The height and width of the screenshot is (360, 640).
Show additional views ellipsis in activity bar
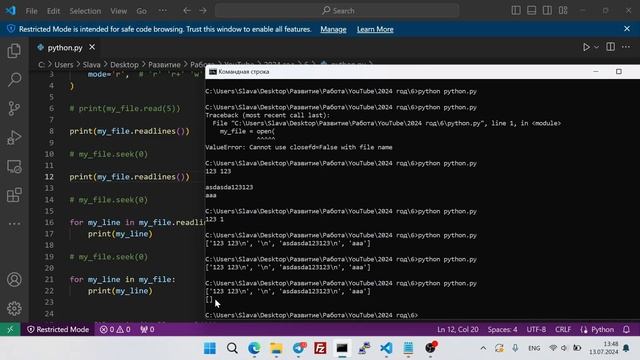[x=14, y=224]
